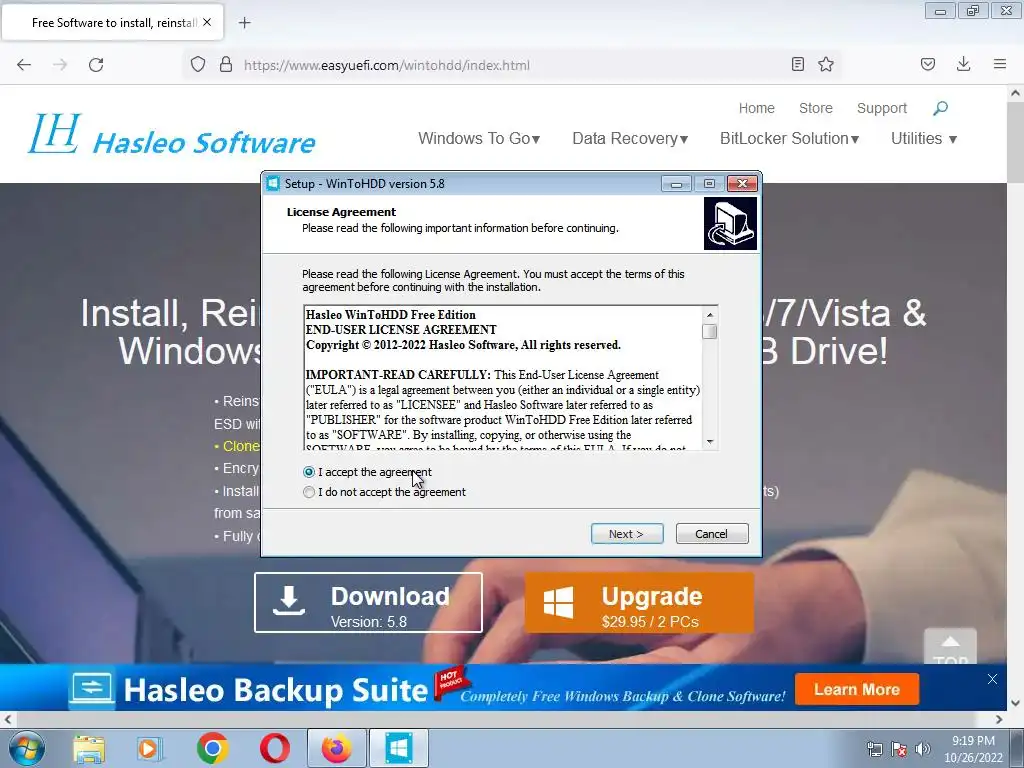Click the setup wizard disk icon
The height and width of the screenshot is (768, 1024).
pos(730,224)
